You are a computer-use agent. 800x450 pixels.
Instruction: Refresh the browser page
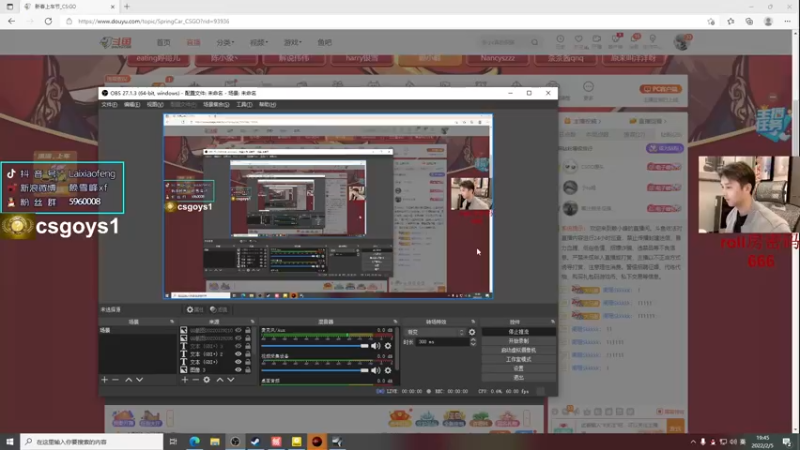pos(48,21)
